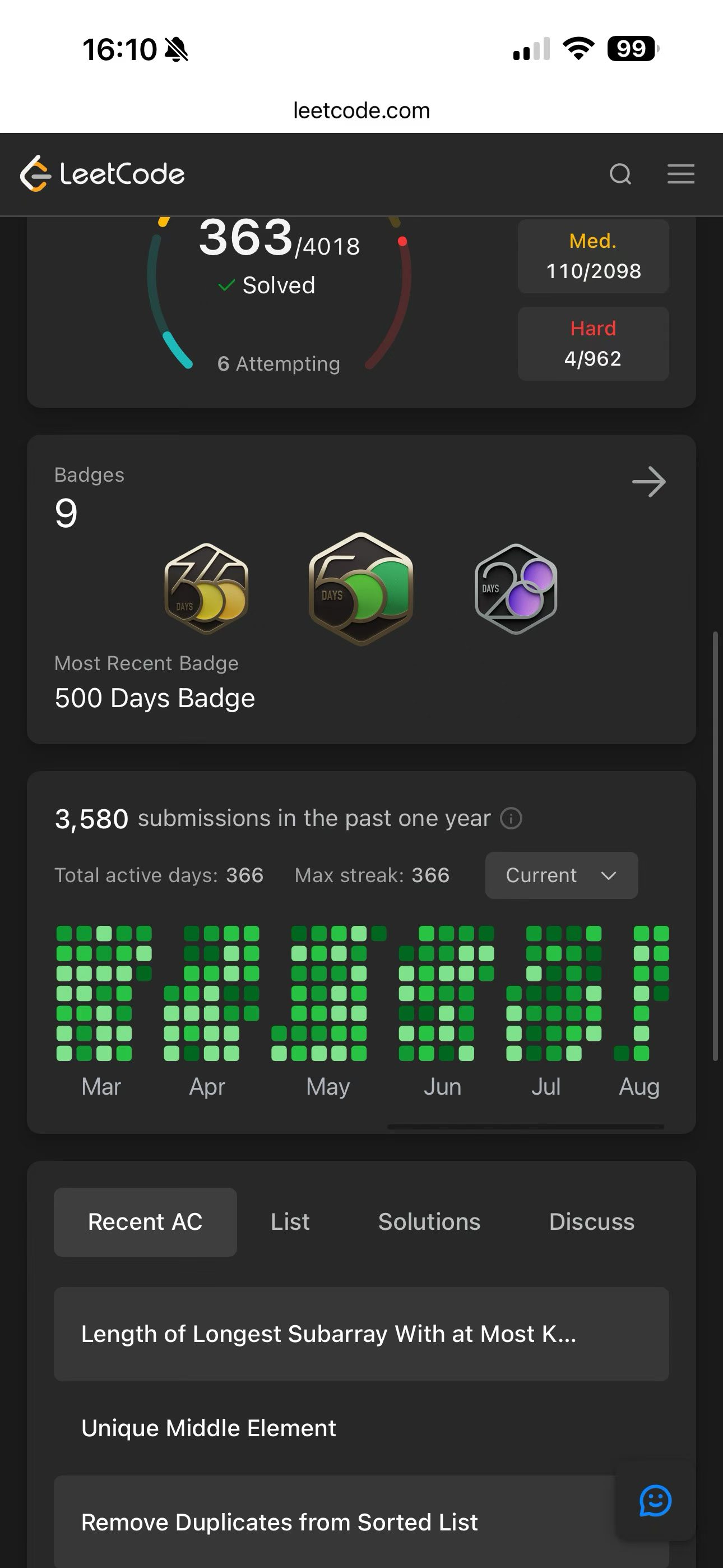This screenshot has width=723, height=1568.
Task: Expand the Current year dropdown
Action: tap(562, 875)
